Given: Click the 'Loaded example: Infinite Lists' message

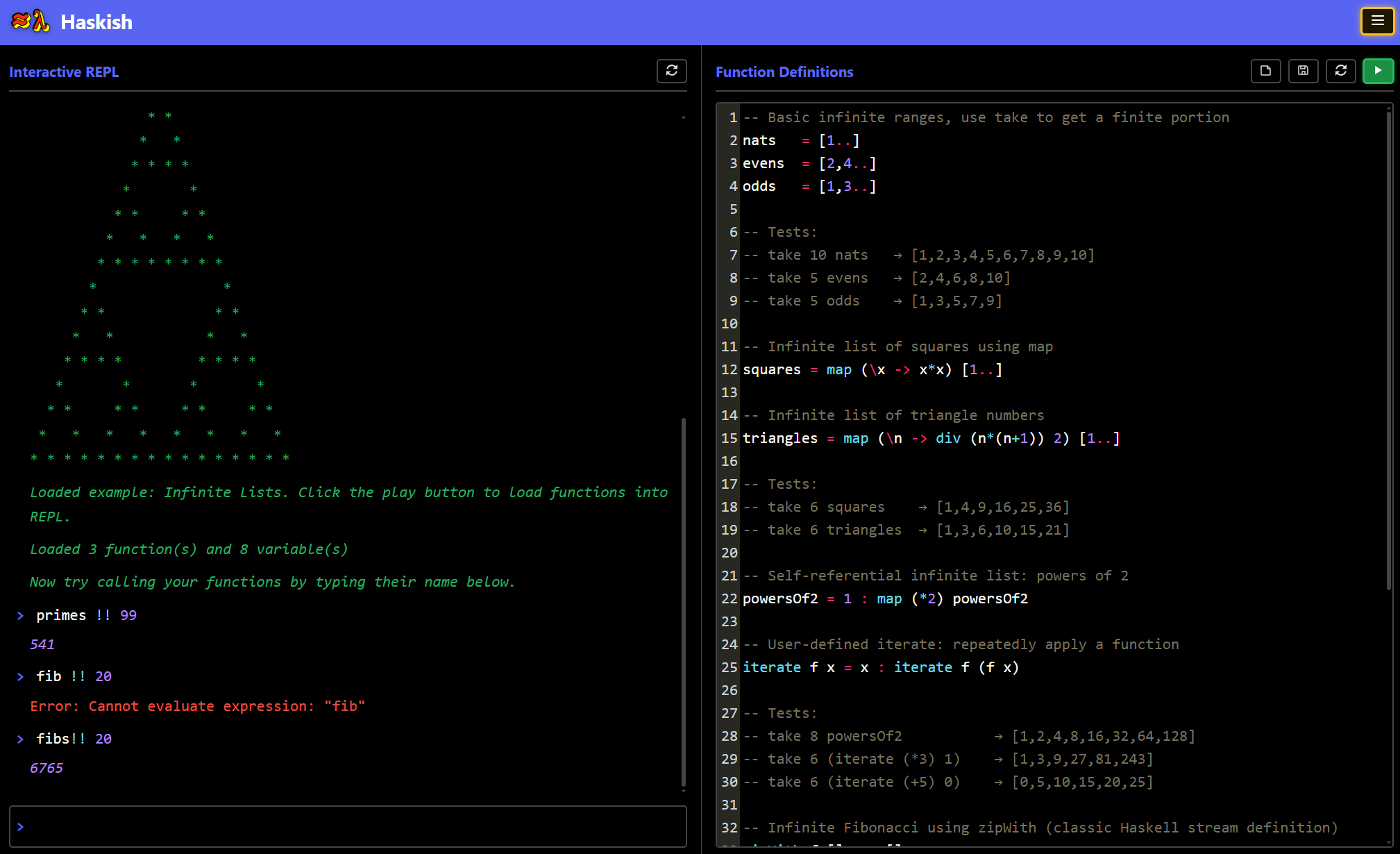Looking at the screenshot, I should tap(348, 504).
